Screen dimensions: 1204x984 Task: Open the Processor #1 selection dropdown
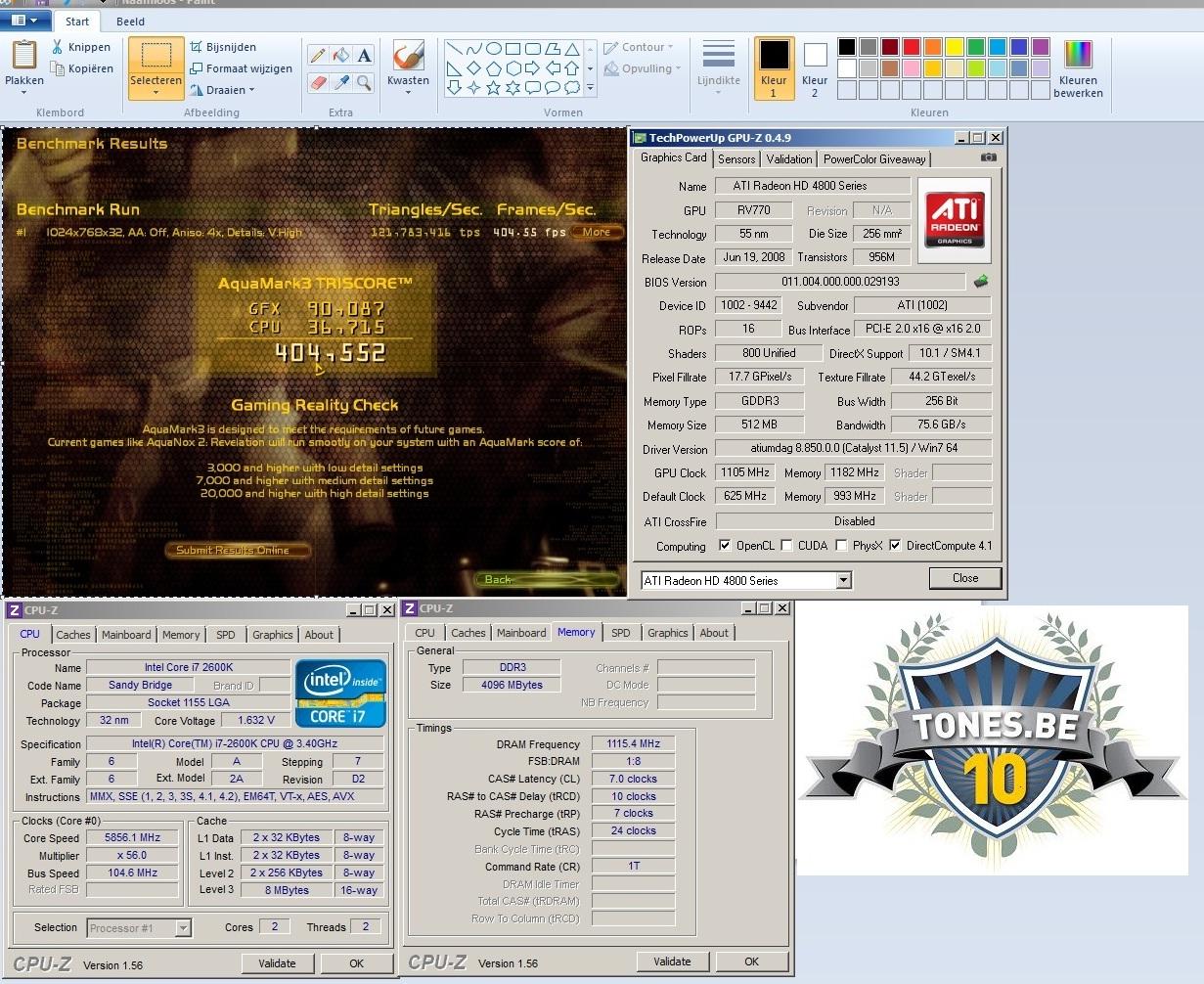139,928
